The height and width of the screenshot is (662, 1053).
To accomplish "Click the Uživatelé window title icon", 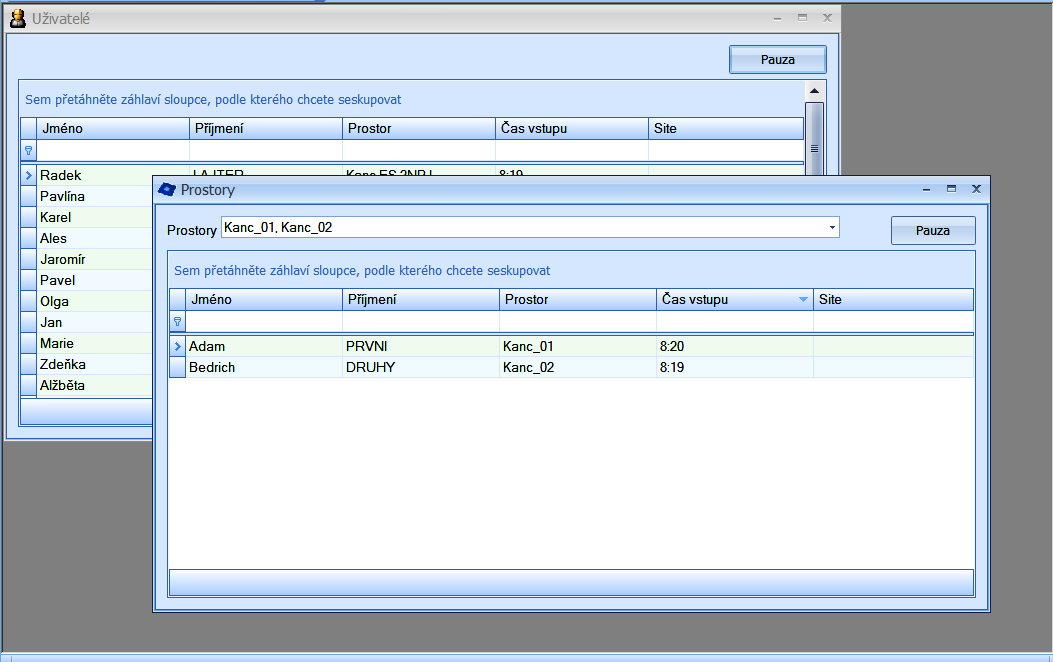I will (17, 18).
